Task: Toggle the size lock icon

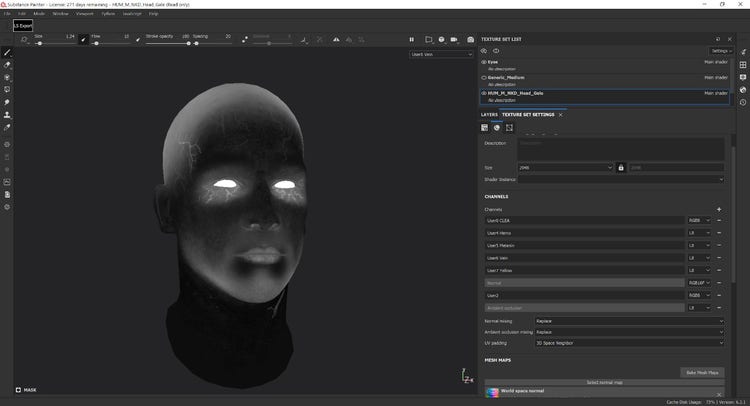Action: point(620,167)
